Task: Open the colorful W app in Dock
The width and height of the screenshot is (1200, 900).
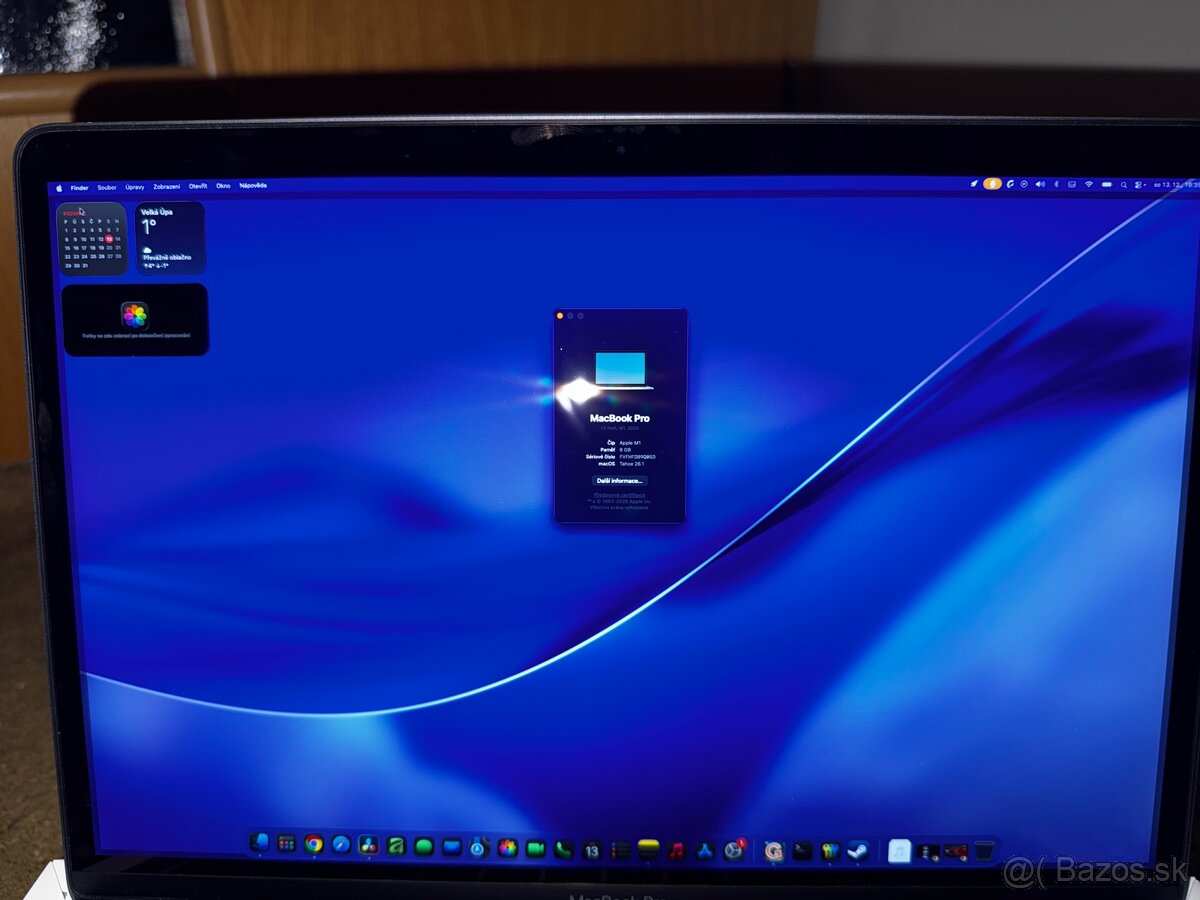Action: 830,851
